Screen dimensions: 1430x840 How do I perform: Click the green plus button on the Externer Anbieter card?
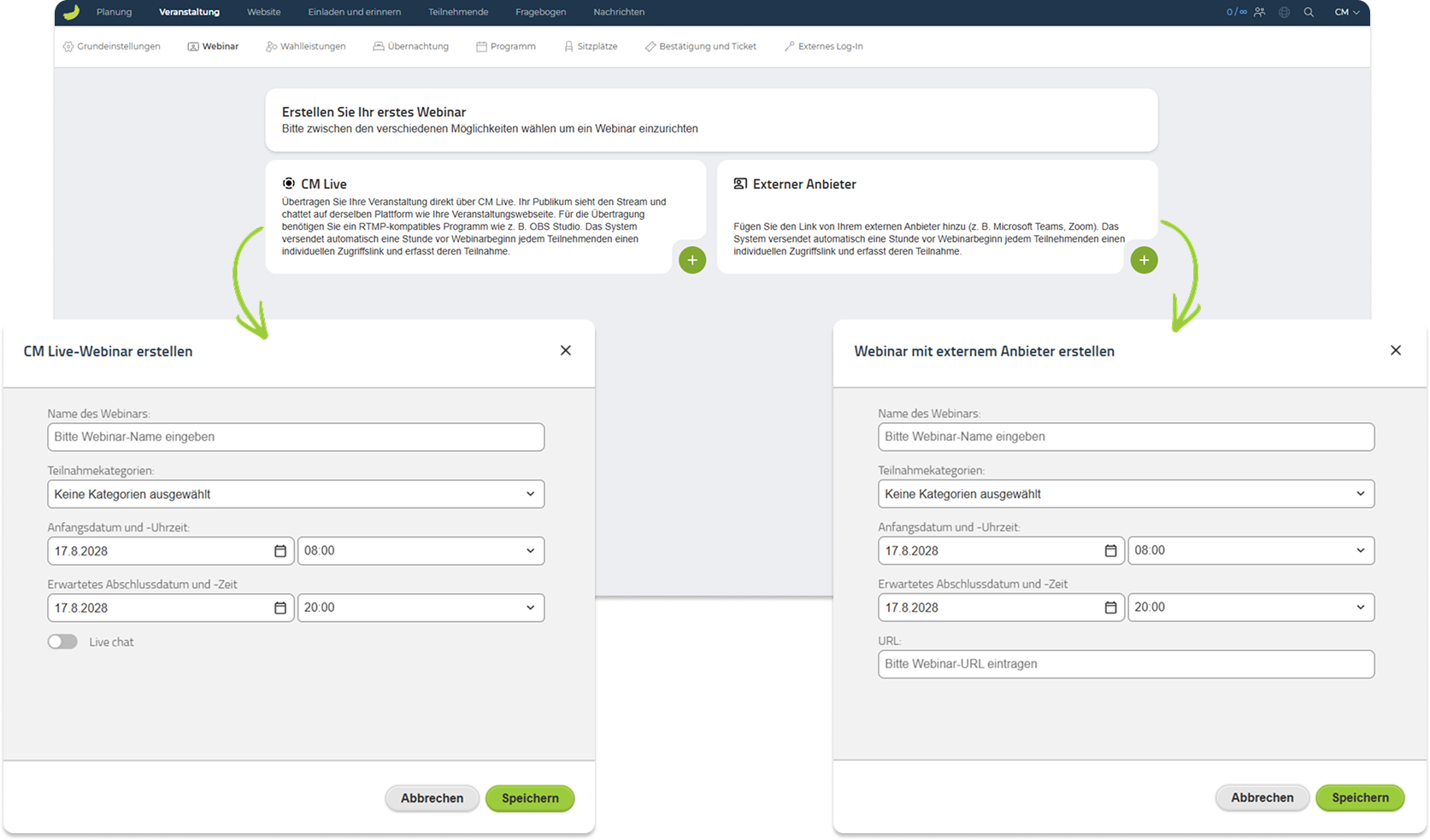tap(1144, 260)
